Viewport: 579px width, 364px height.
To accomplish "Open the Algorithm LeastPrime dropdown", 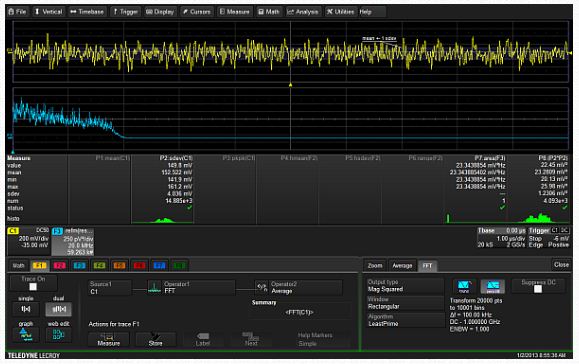I will tap(405, 320).
